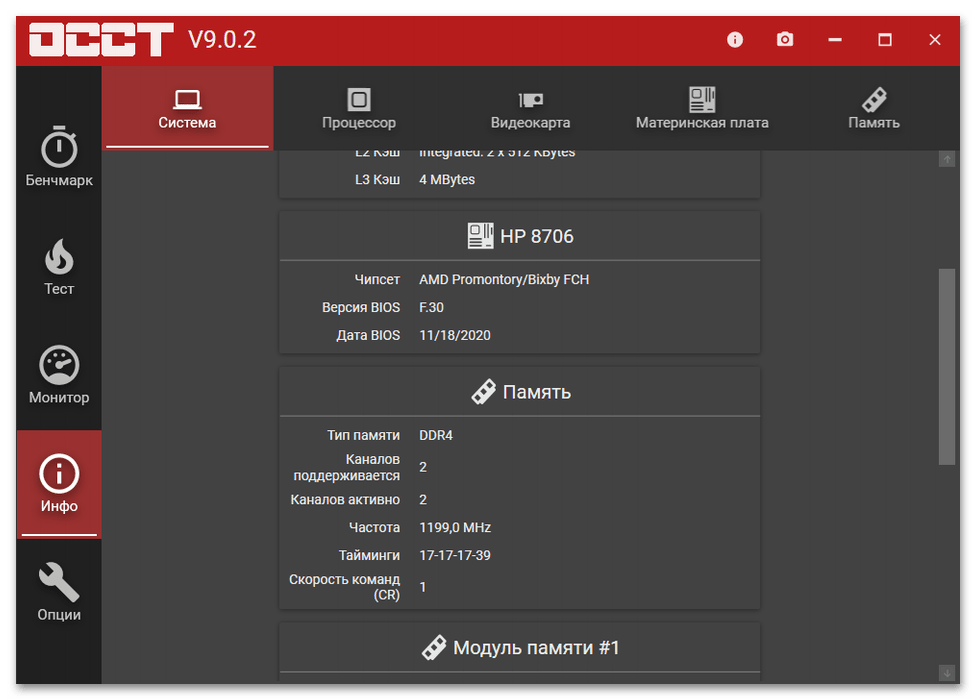Maximize the OCCT window
The image size is (976, 700).
[x=885, y=40]
